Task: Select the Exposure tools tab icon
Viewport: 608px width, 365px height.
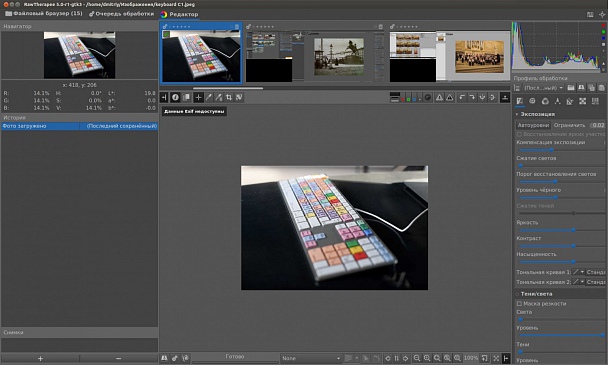Action: coord(520,101)
